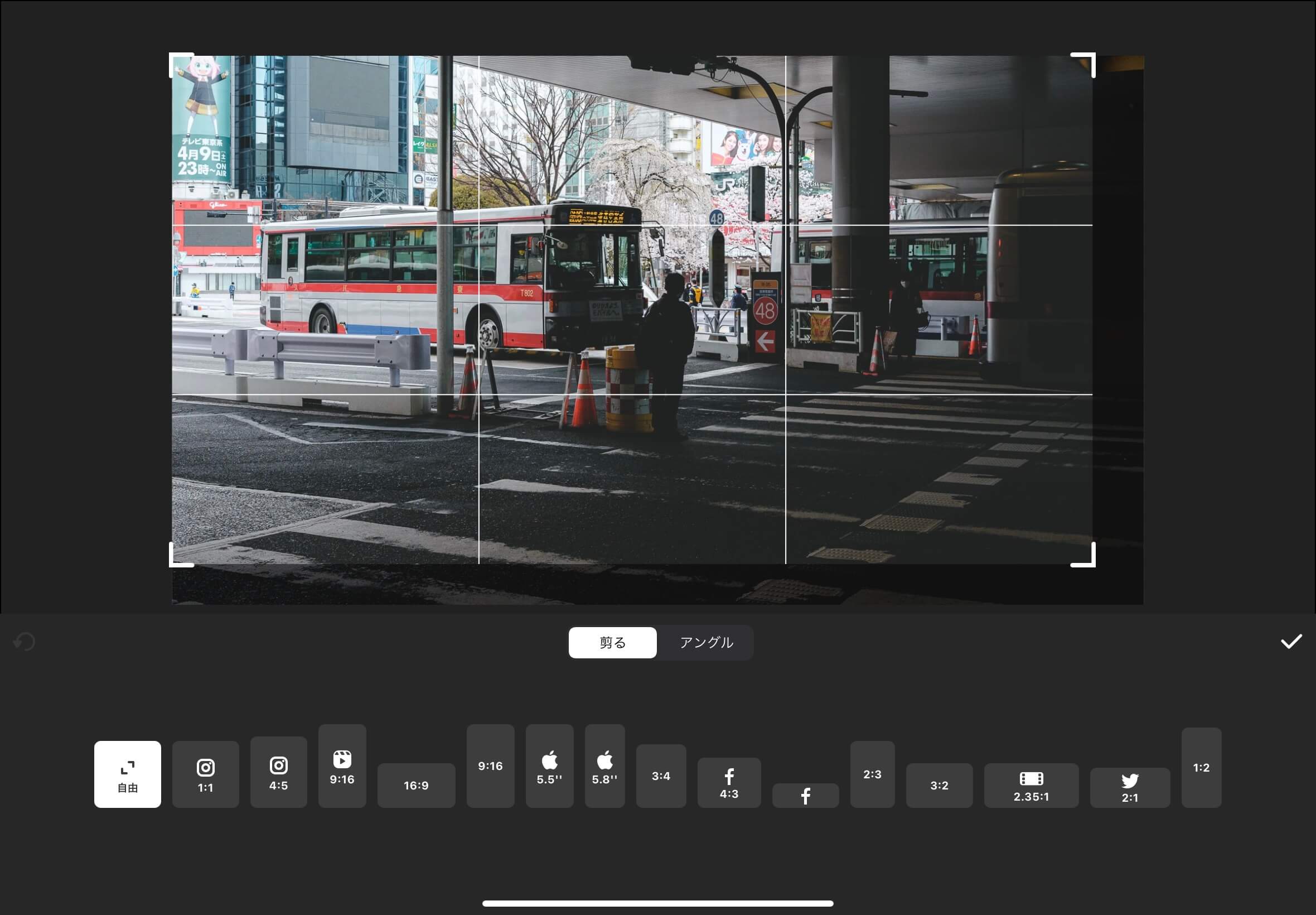The image size is (1316, 915).
Task: Confirm the crop with the checkmark
Action: [x=1291, y=642]
